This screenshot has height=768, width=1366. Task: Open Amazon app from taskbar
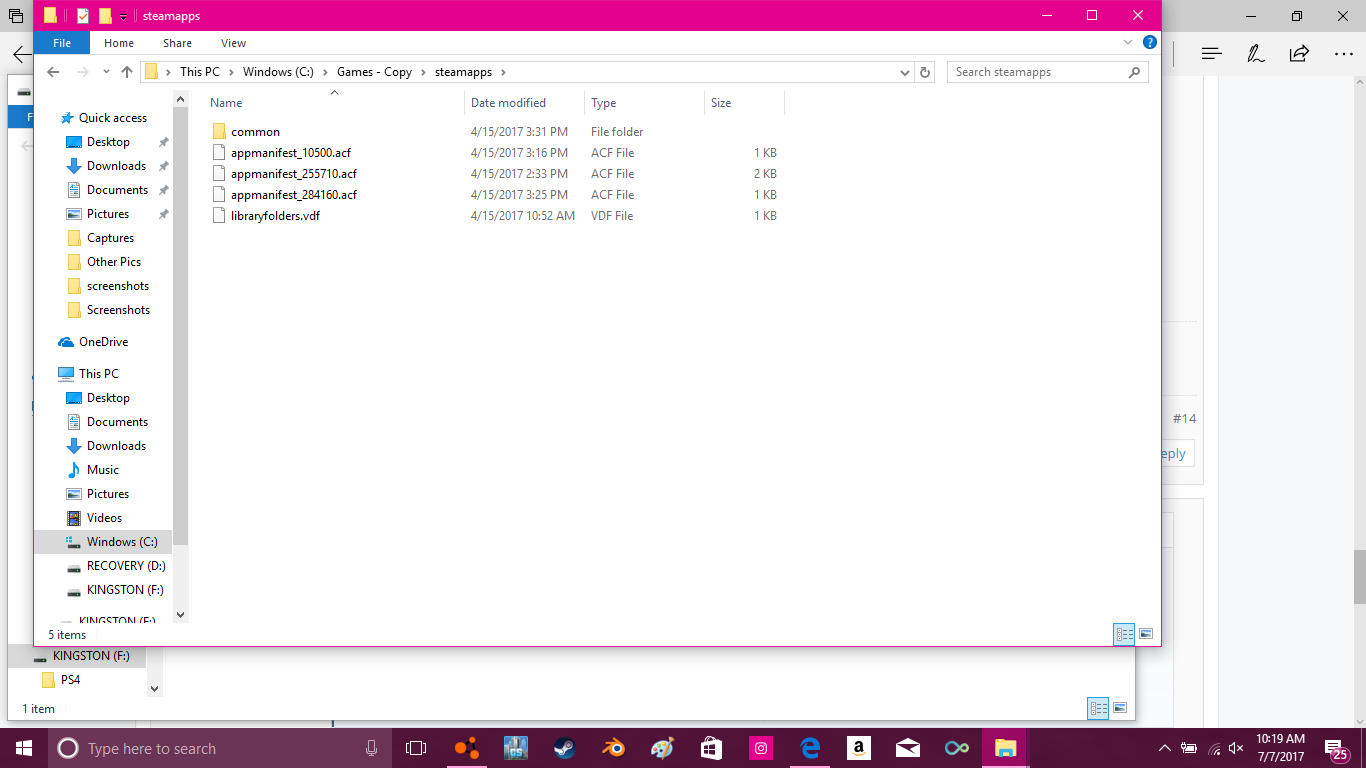pos(858,748)
